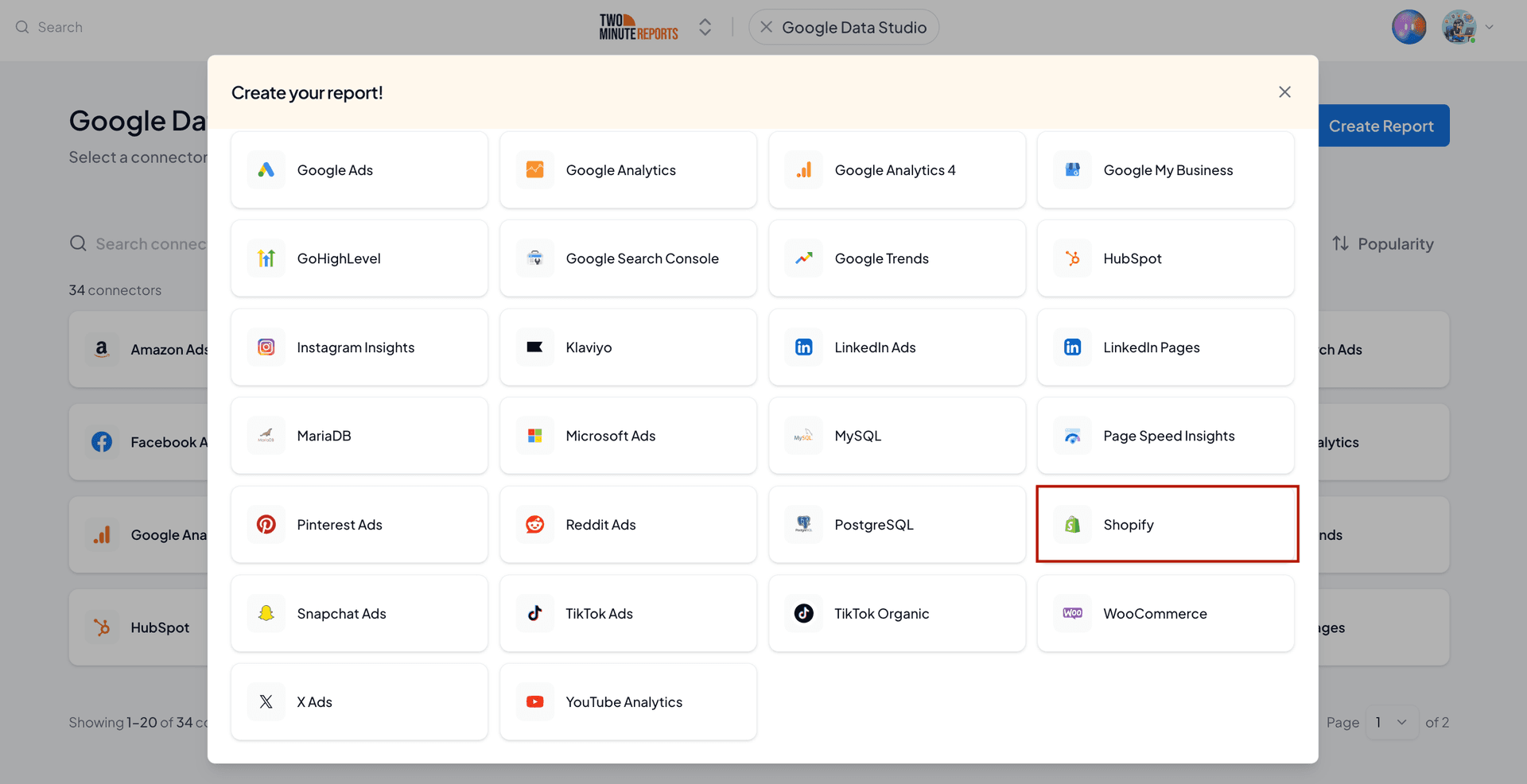
Task: Click the WooCommerce label text
Action: (x=1155, y=614)
